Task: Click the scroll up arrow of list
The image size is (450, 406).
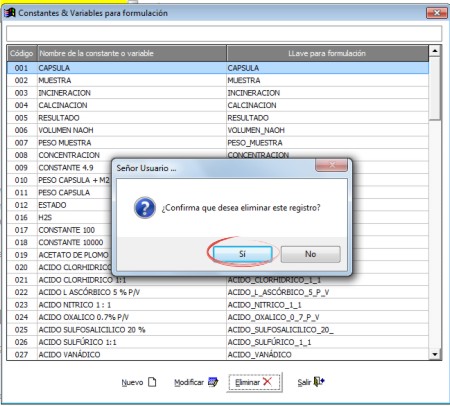Action: coord(435,51)
